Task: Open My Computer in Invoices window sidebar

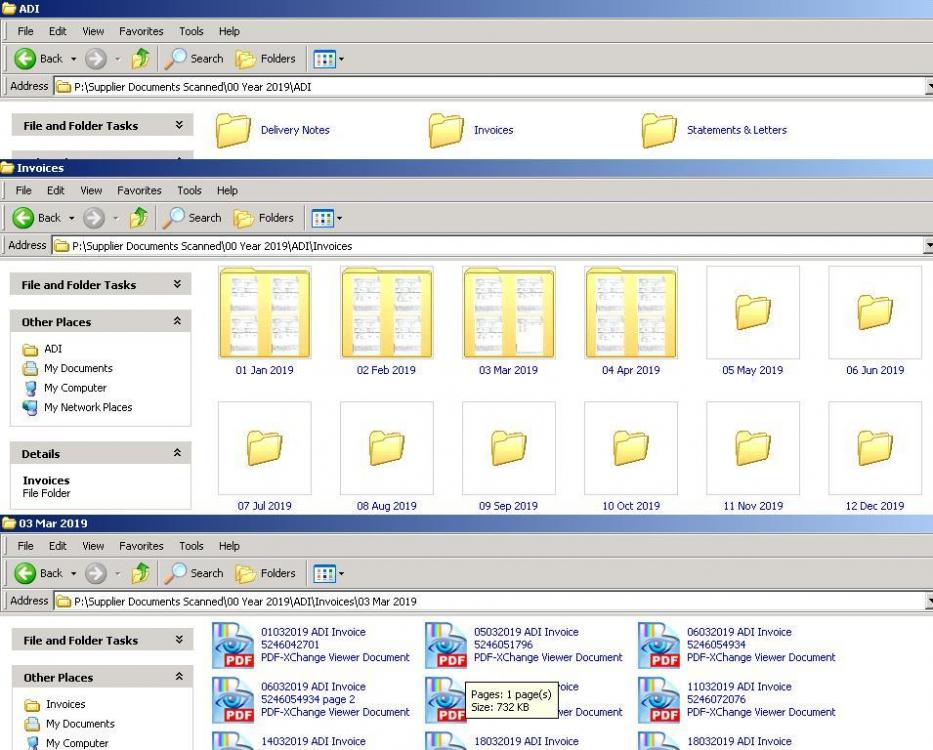Action: 65,388
